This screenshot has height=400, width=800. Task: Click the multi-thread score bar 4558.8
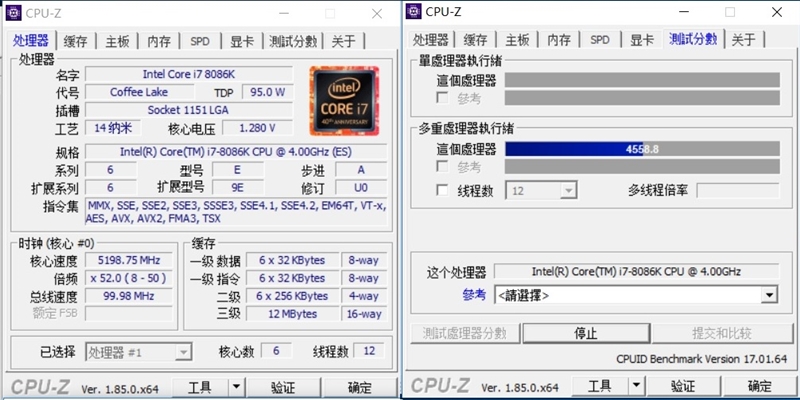click(642, 149)
